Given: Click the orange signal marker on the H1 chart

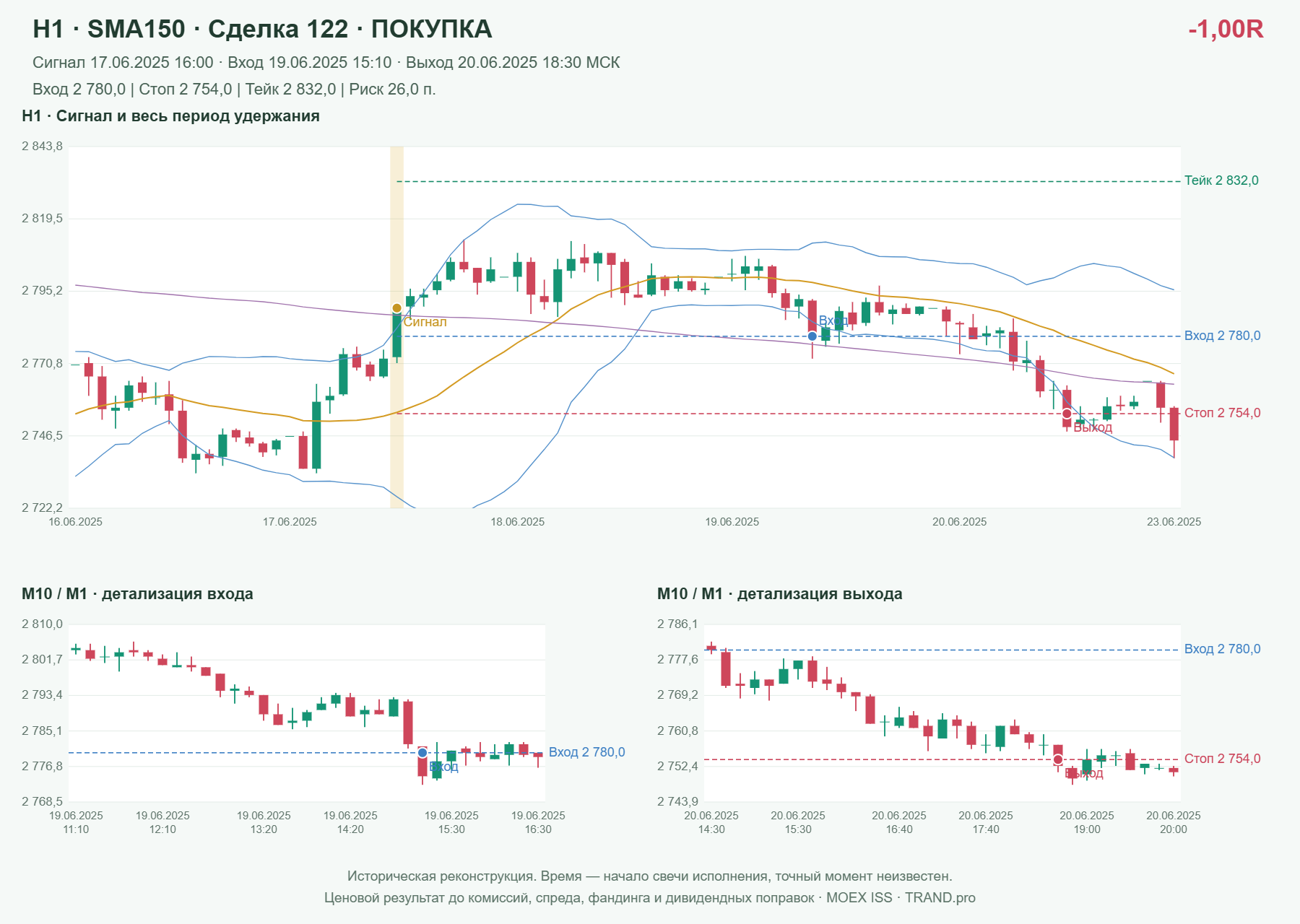Looking at the screenshot, I should click(x=396, y=308).
